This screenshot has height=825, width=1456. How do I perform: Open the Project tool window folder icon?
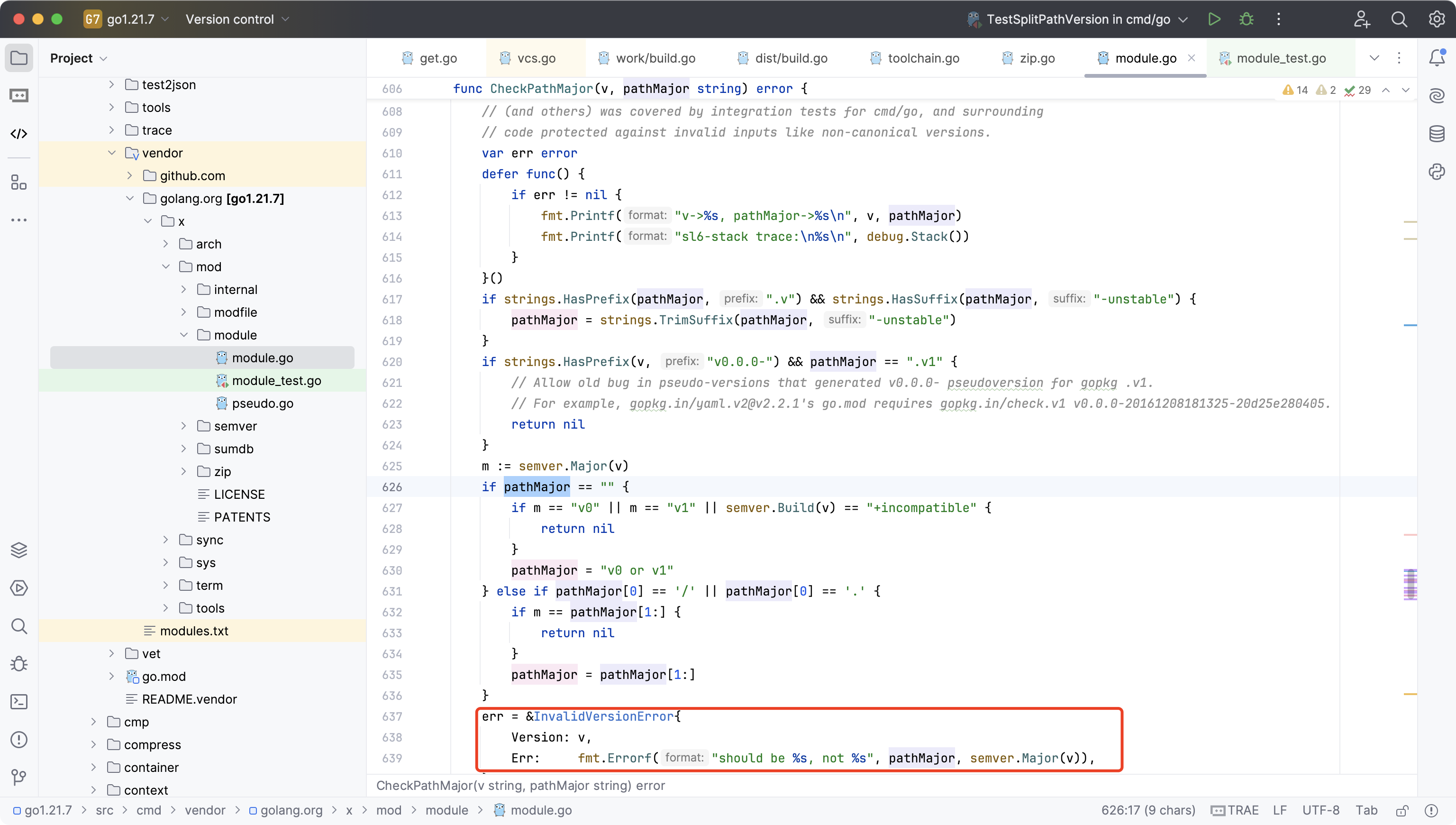point(18,58)
